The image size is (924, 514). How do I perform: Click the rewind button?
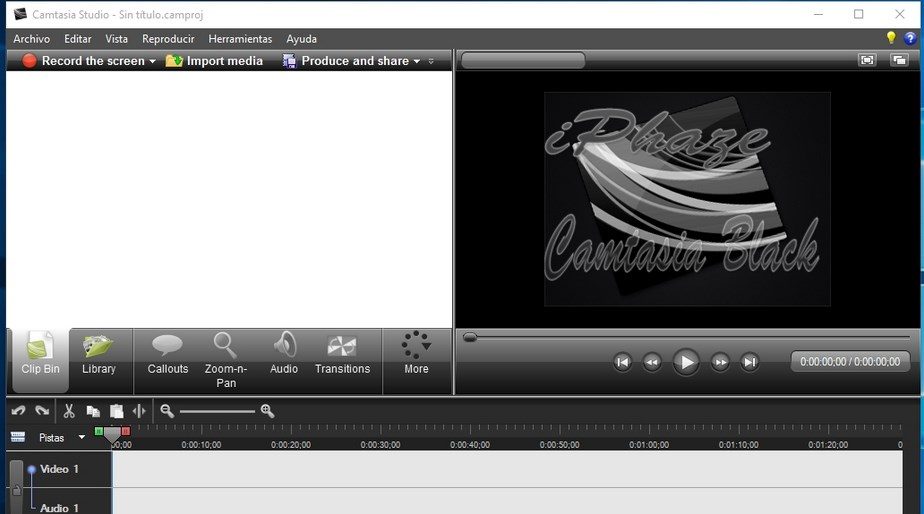(x=652, y=362)
